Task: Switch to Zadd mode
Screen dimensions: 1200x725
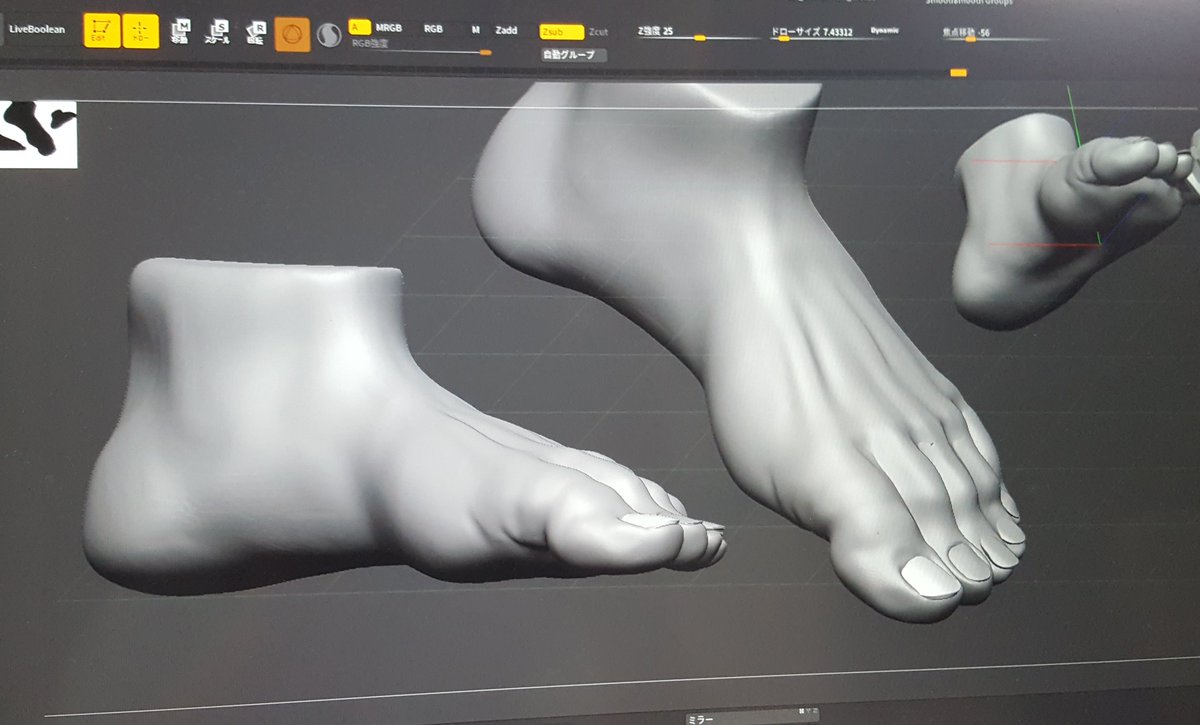Action: click(x=506, y=30)
